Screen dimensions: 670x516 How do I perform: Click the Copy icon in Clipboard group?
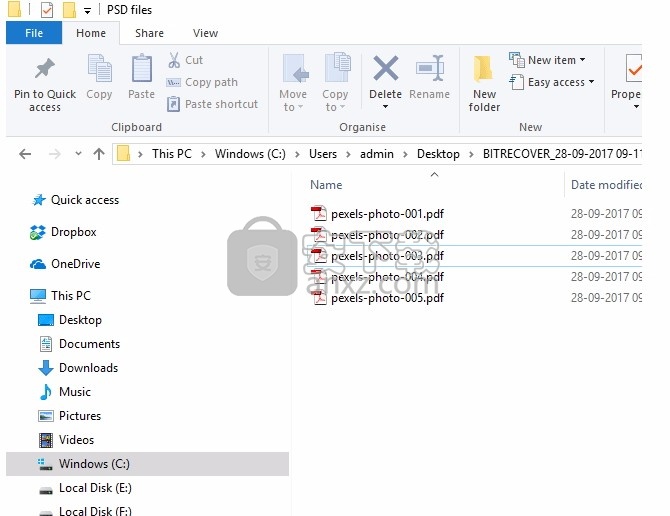(x=99, y=68)
